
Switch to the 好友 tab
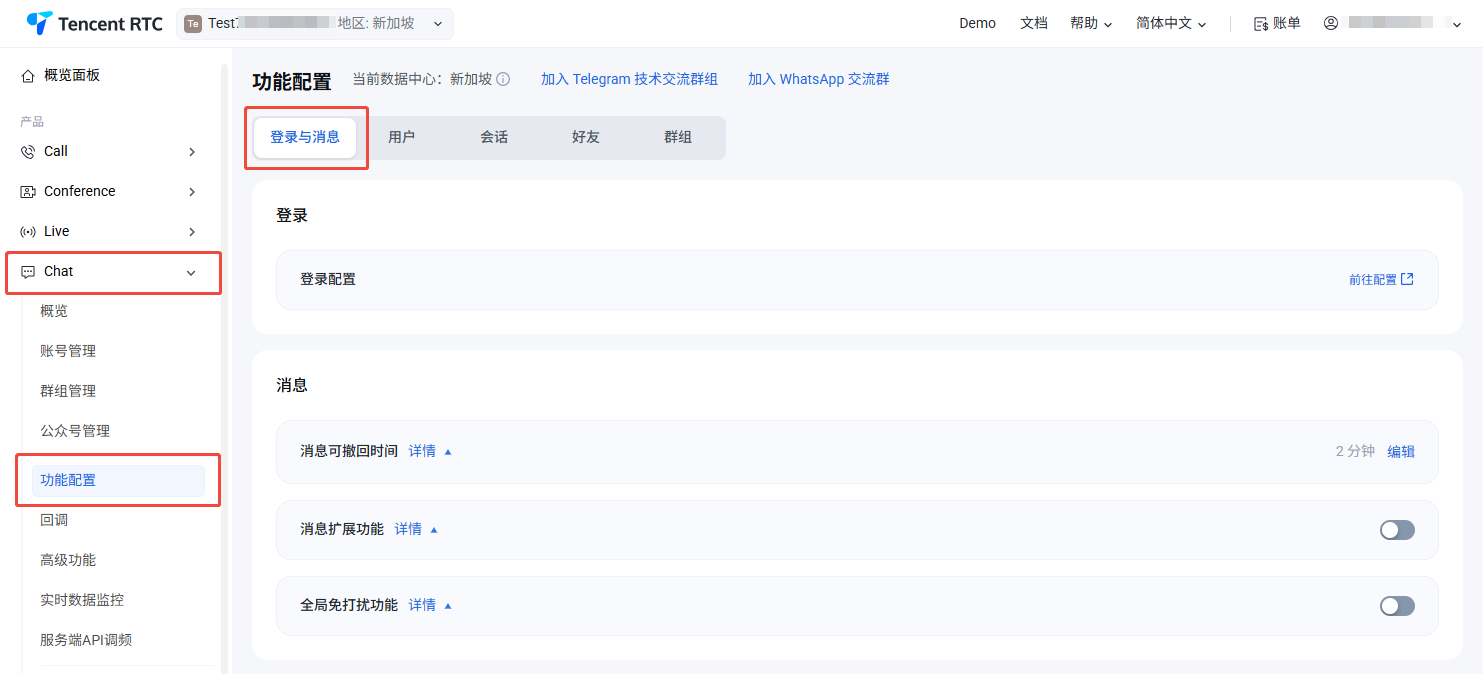pyautogui.click(x=586, y=137)
